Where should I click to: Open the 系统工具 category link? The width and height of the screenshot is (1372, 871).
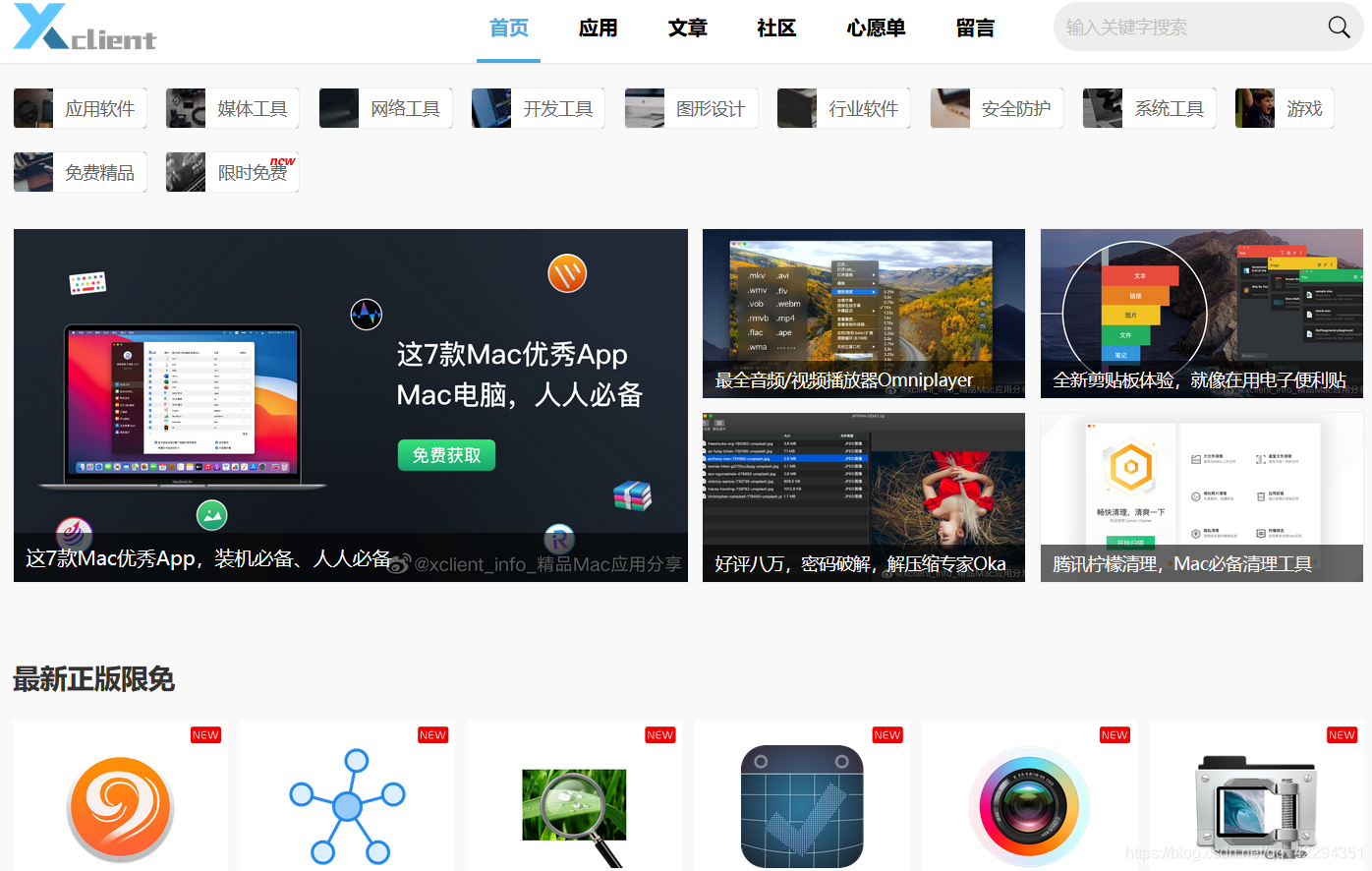(x=1150, y=108)
